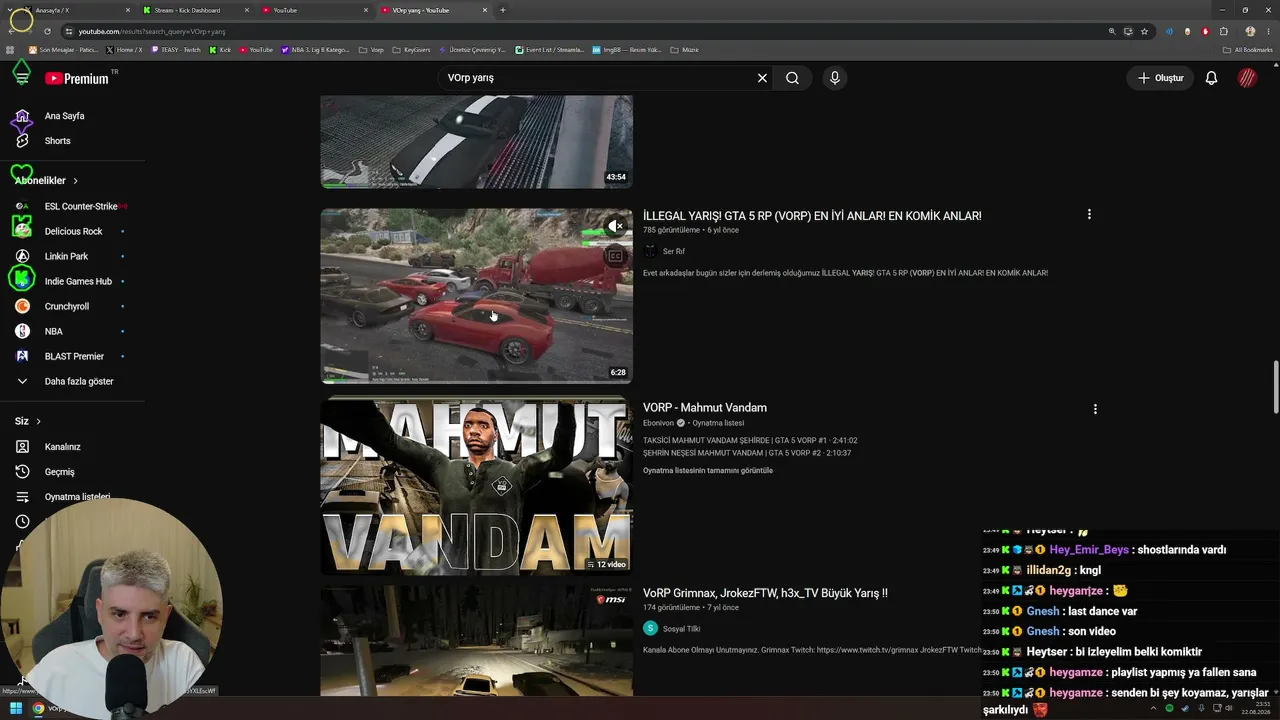
Task: Toggle subtitles on the İLLEGAL YARIŞ preview
Action: coord(615,256)
